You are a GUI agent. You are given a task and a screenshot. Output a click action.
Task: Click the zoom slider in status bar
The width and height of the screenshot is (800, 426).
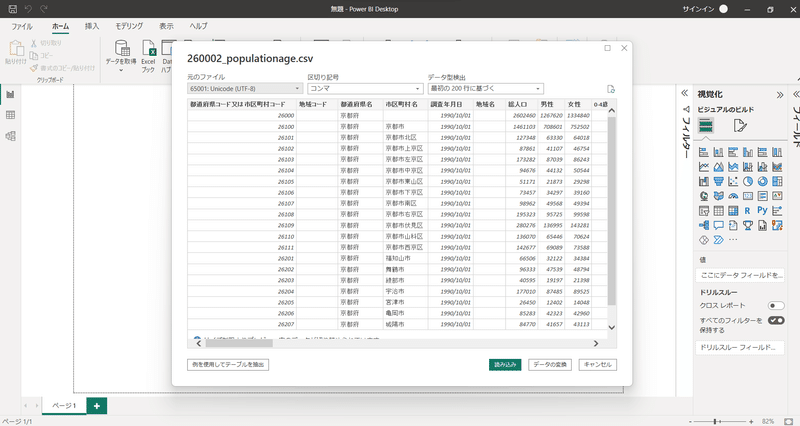(x=719, y=421)
